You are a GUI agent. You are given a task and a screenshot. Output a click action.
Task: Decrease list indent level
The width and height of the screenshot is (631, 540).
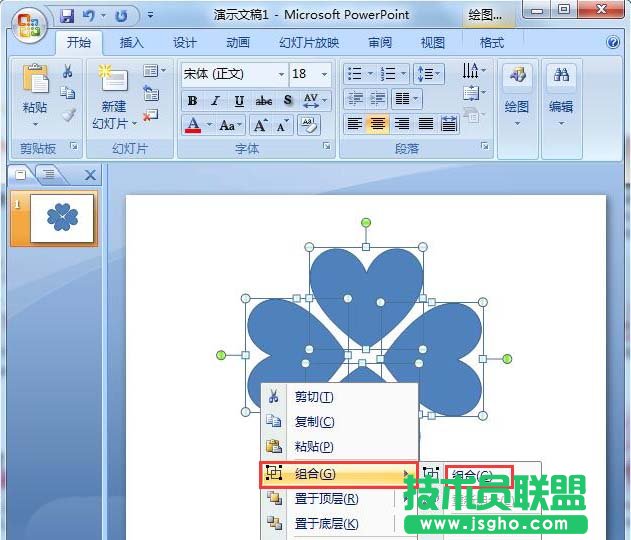[355, 99]
